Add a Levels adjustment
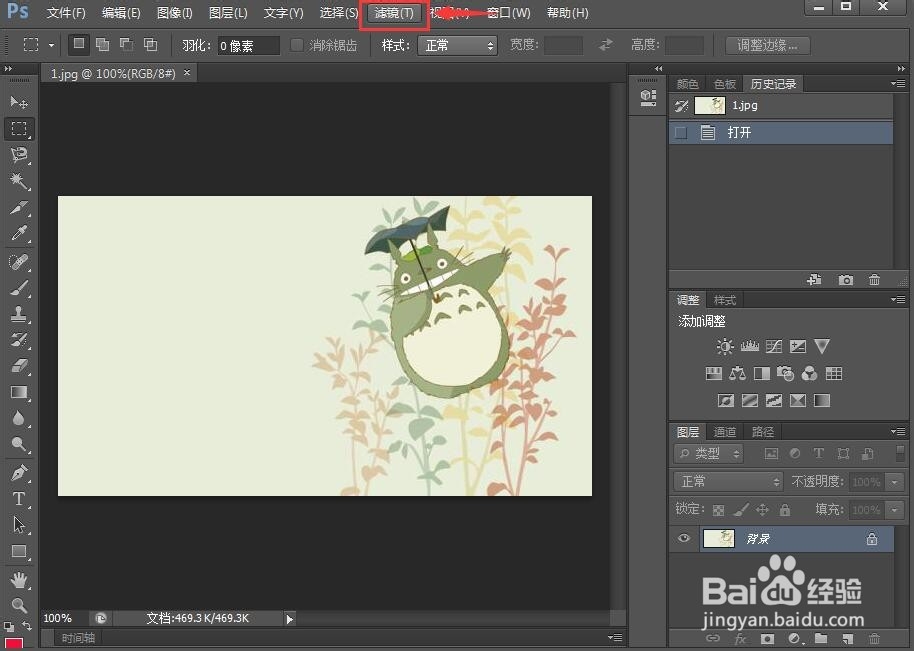 (x=749, y=346)
